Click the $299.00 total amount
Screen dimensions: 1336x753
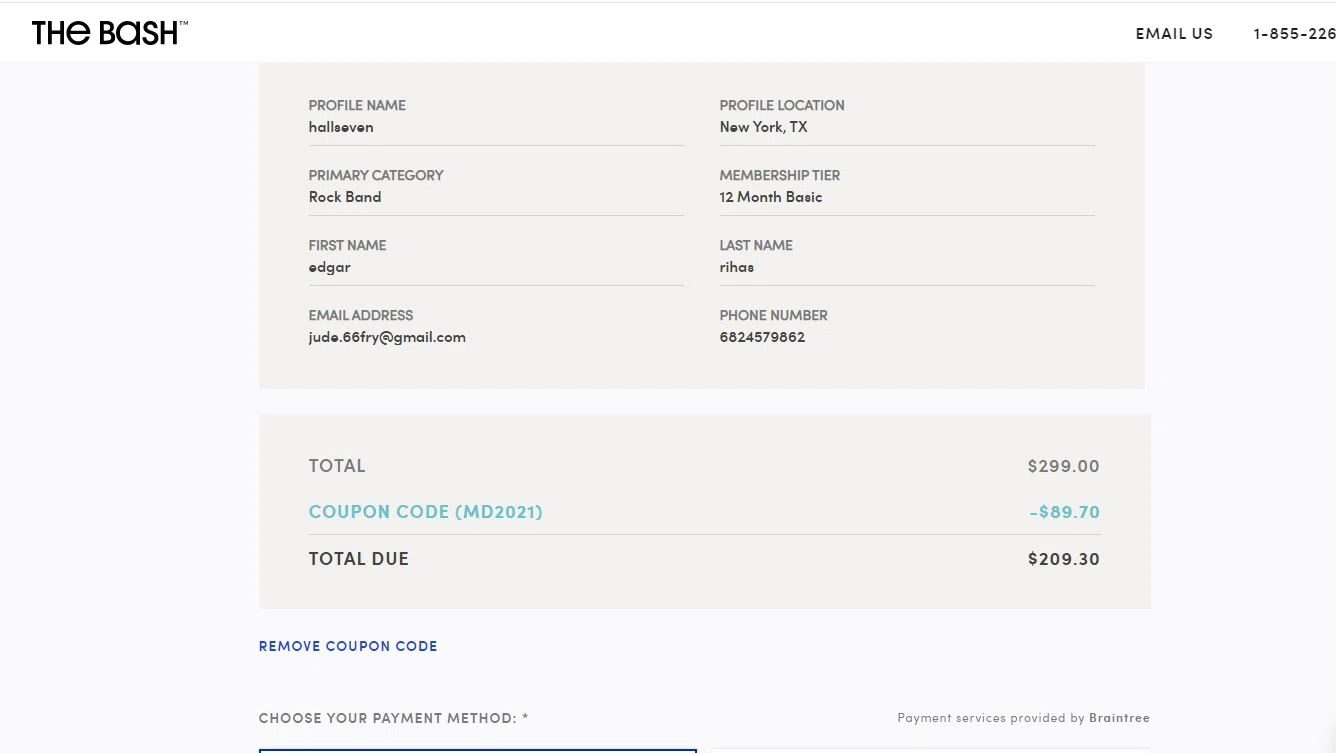coord(1063,466)
